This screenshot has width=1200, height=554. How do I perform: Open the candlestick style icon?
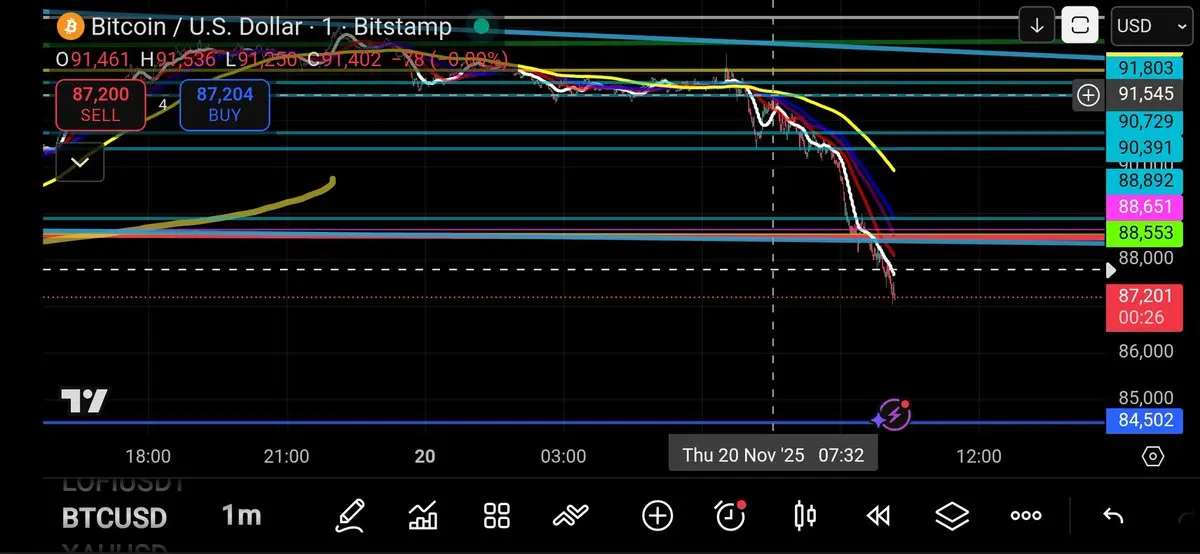[804, 516]
